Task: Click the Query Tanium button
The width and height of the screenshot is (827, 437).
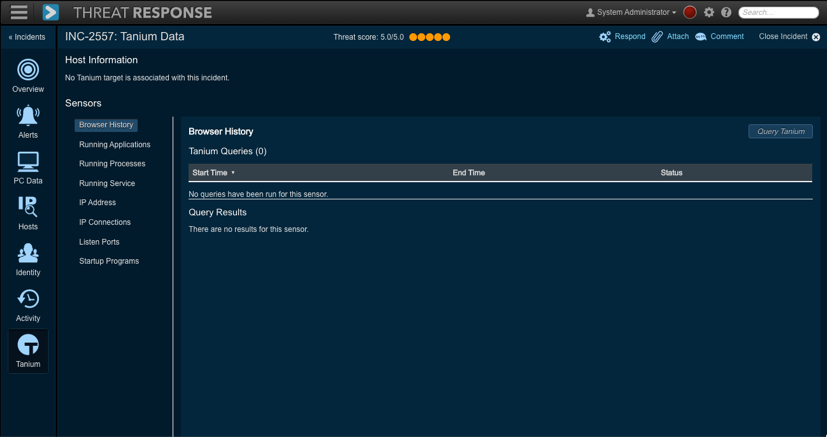Action: [x=780, y=131]
